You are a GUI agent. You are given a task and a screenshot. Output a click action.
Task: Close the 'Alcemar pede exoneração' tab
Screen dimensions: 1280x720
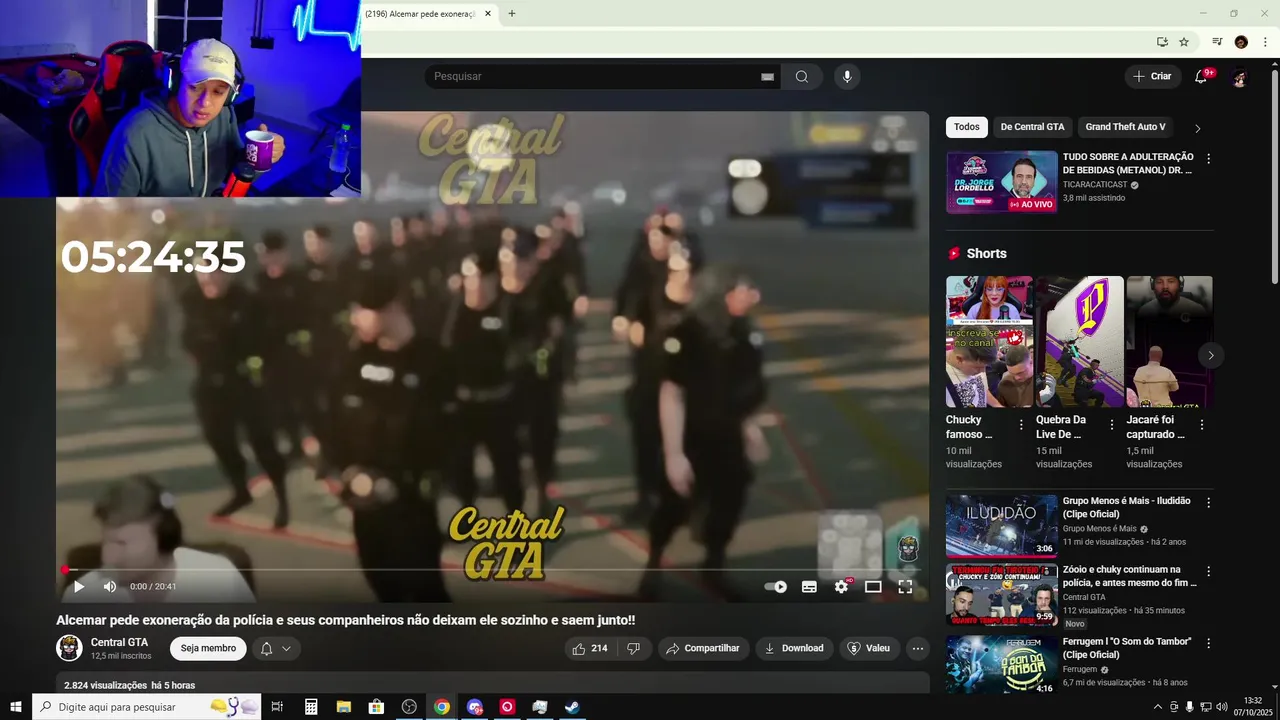[488, 14]
